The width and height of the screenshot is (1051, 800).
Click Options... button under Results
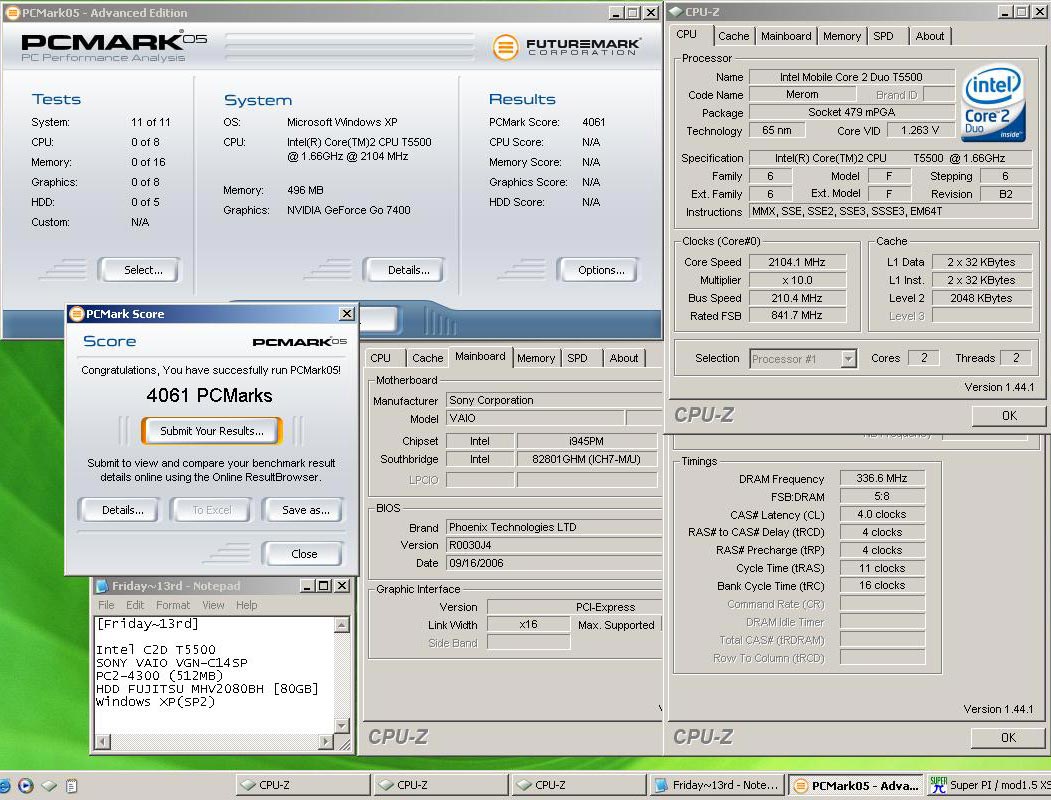point(598,270)
